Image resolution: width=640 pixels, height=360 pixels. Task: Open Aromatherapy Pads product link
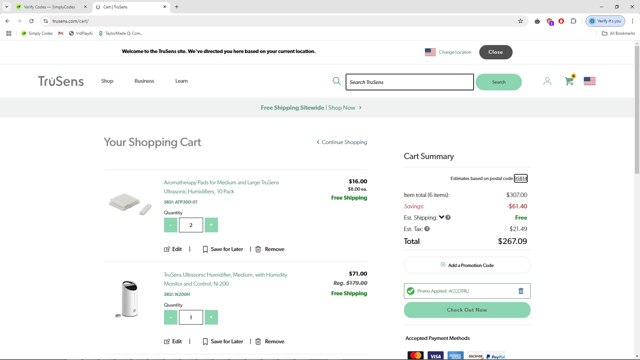(x=221, y=187)
